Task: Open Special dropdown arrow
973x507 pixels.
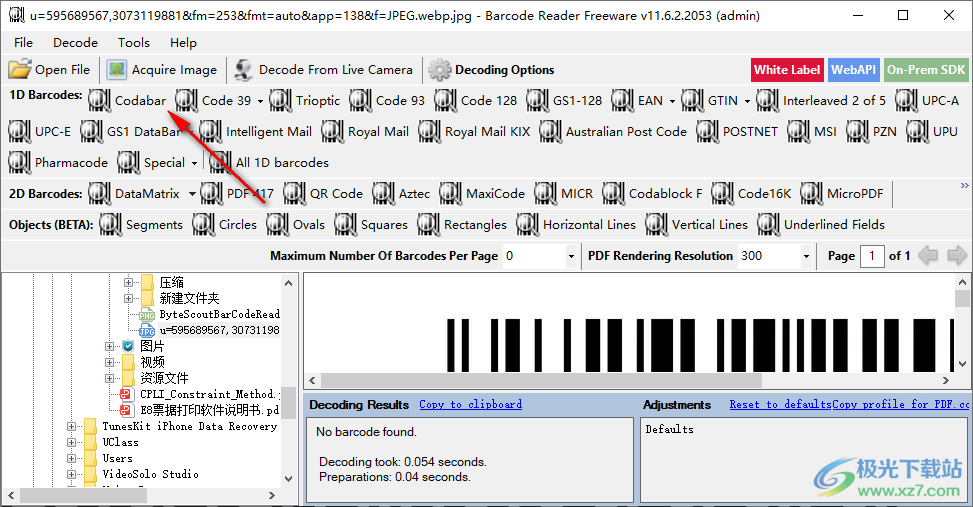Action: (x=194, y=163)
